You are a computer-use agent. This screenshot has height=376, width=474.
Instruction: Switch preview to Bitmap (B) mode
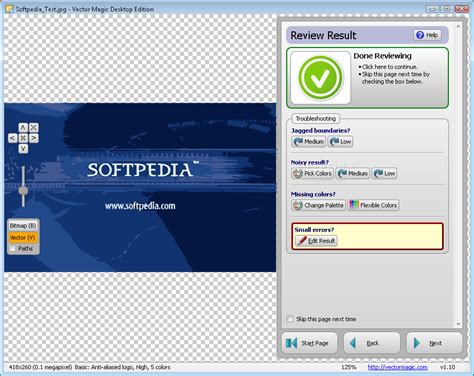23,226
